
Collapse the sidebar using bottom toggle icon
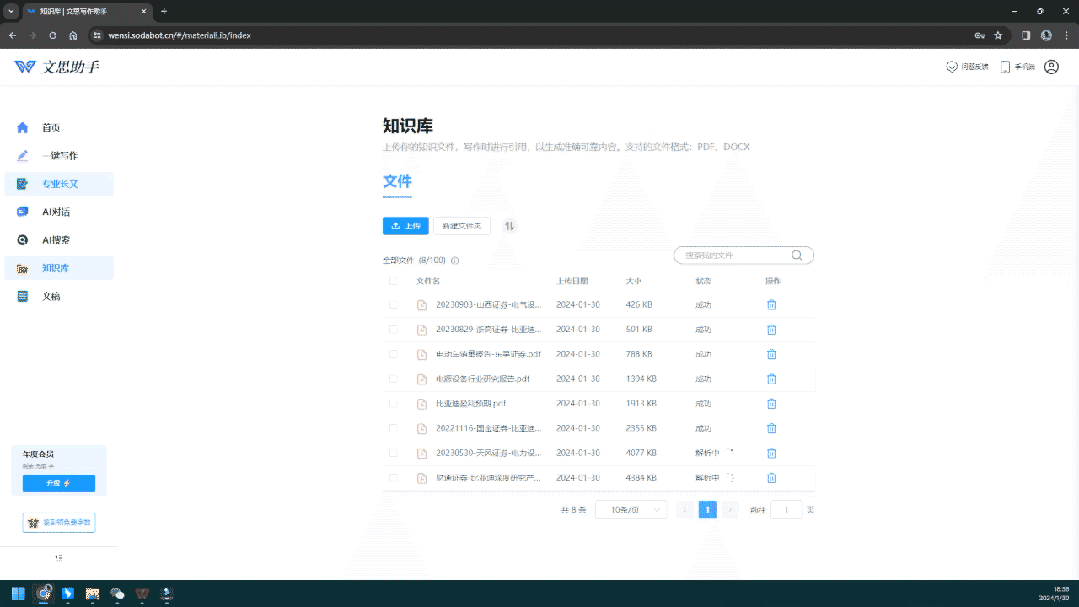coord(58,558)
